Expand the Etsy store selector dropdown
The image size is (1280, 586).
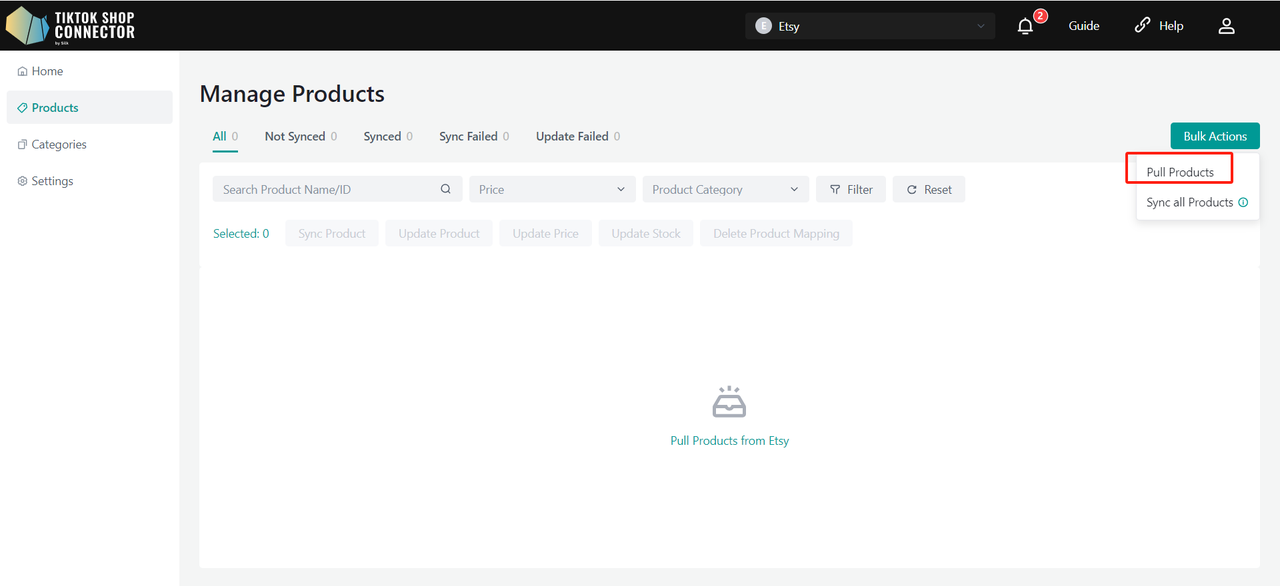pyautogui.click(x=870, y=26)
